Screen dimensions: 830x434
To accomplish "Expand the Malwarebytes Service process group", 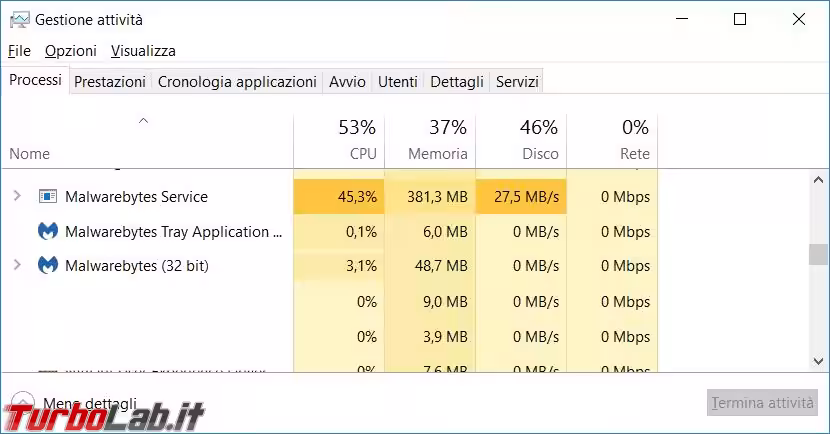I will [16, 197].
